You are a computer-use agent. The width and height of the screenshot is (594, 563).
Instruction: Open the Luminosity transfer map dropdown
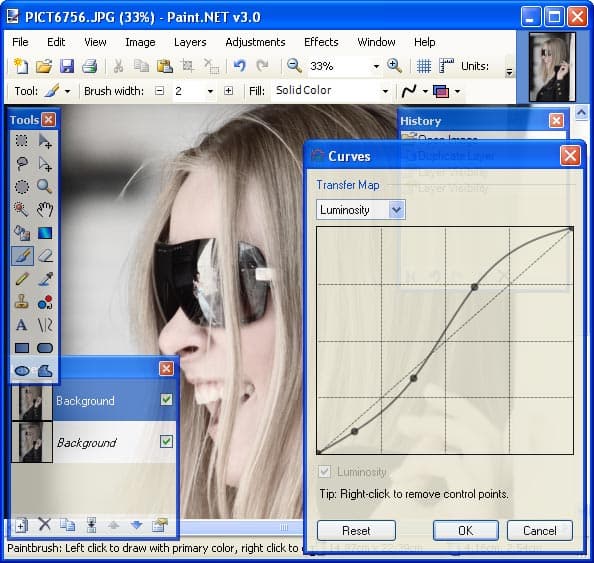click(x=396, y=210)
